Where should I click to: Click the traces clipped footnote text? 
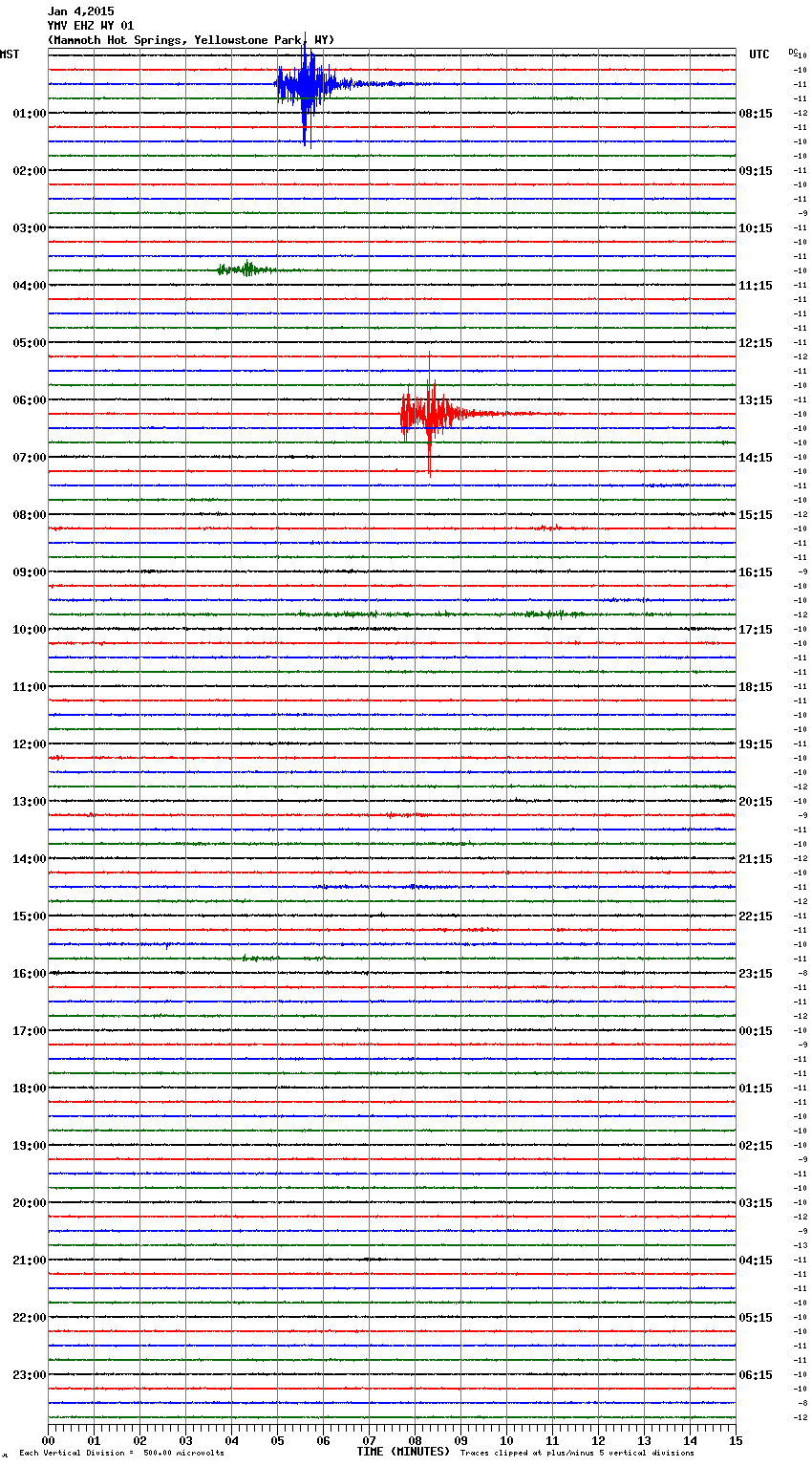tap(577, 1454)
